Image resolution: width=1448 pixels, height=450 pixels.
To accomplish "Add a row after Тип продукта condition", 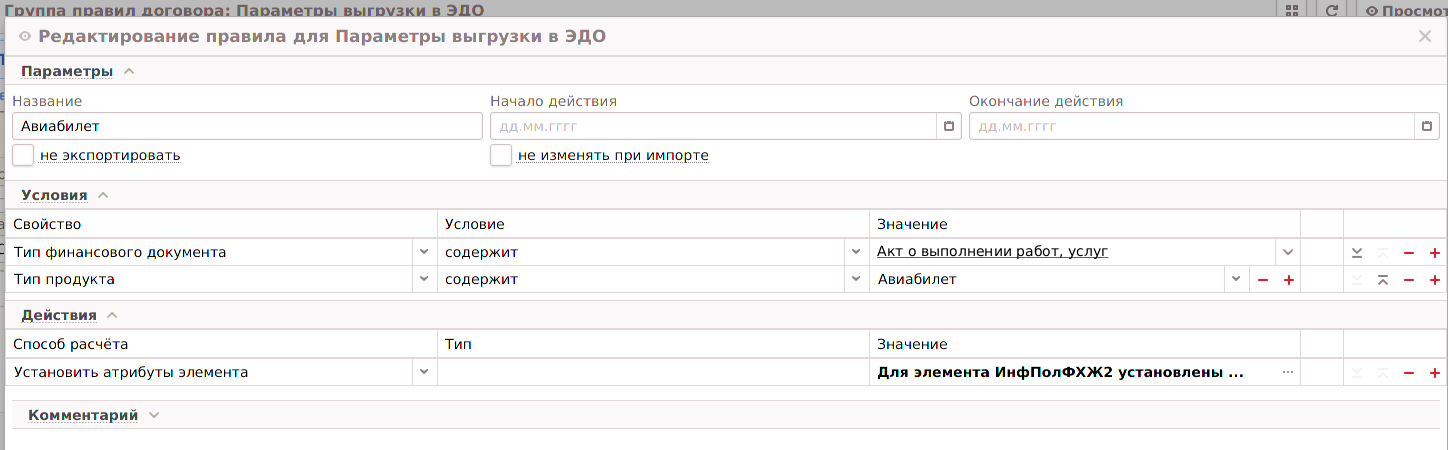I will coord(1435,280).
